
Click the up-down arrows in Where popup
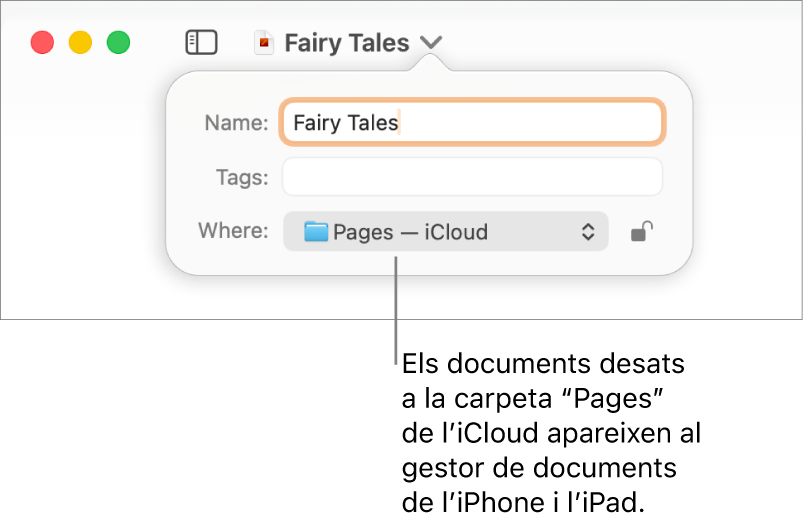click(x=588, y=232)
